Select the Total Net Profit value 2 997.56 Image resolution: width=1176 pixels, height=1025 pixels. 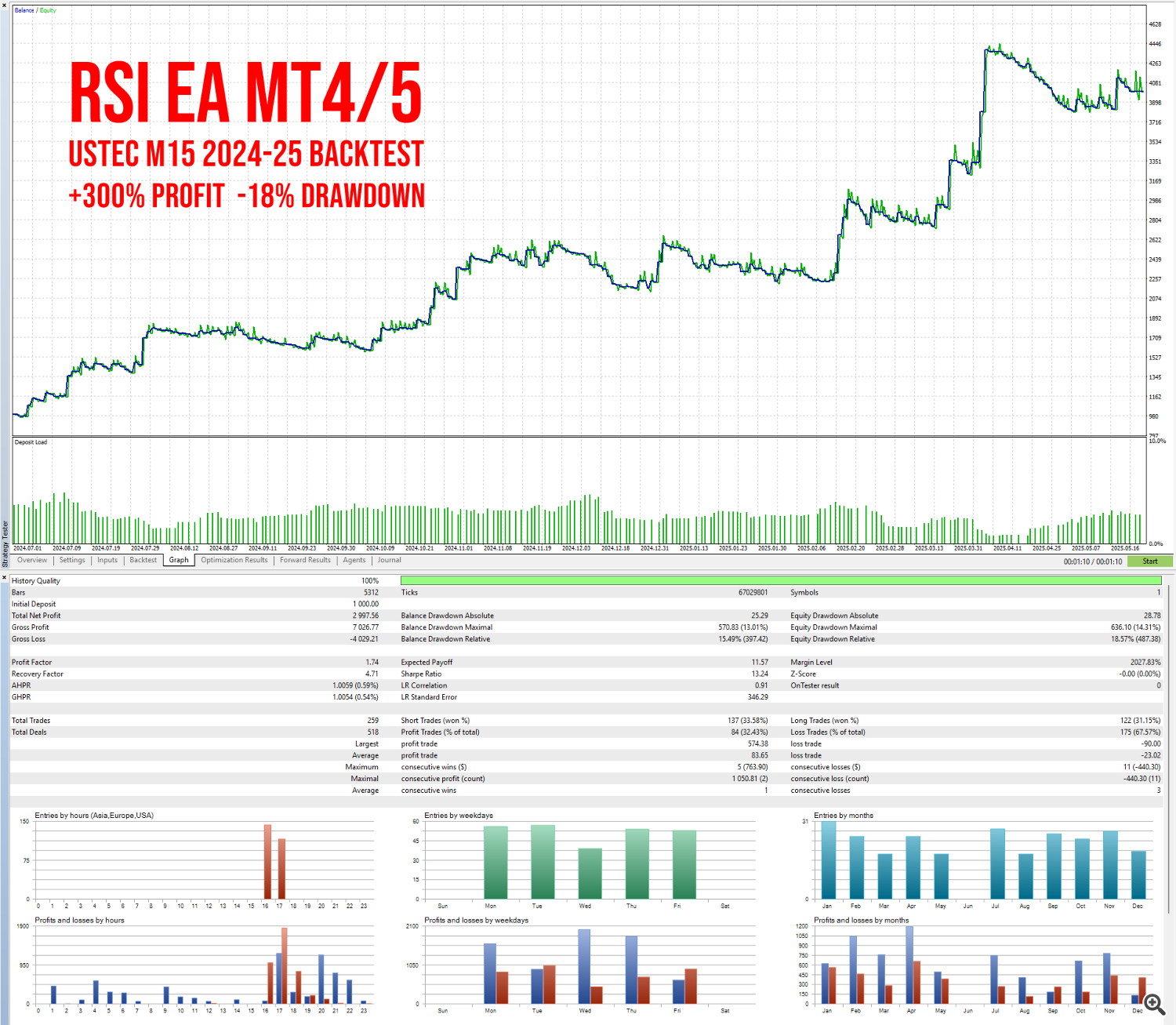pos(365,616)
